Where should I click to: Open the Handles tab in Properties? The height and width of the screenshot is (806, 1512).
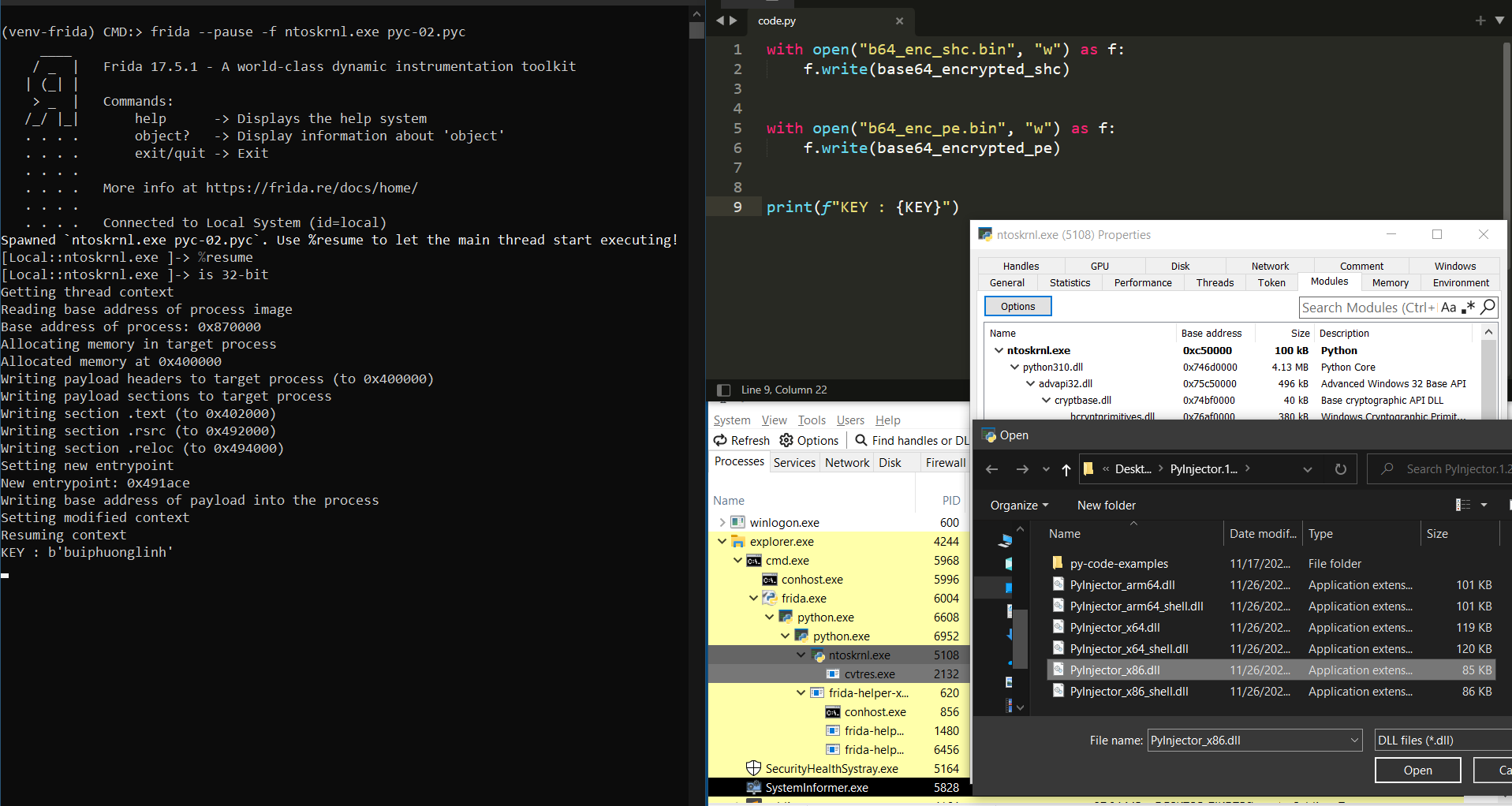point(1021,266)
